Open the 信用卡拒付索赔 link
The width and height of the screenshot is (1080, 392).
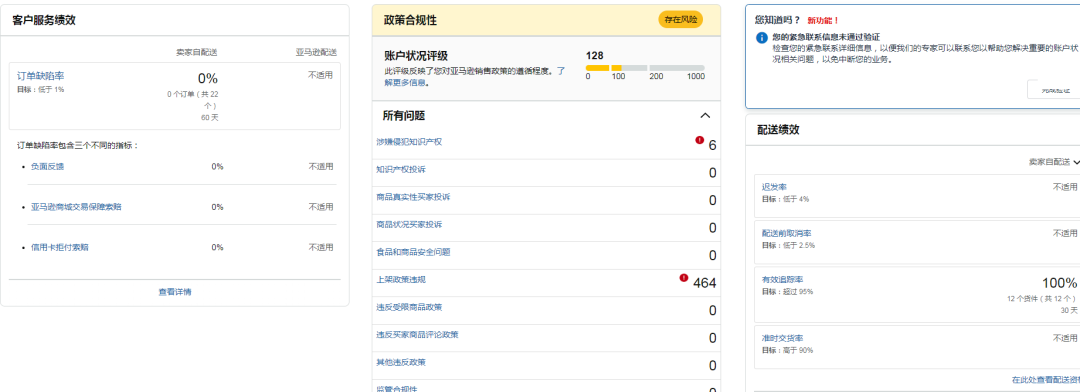point(60,247)
